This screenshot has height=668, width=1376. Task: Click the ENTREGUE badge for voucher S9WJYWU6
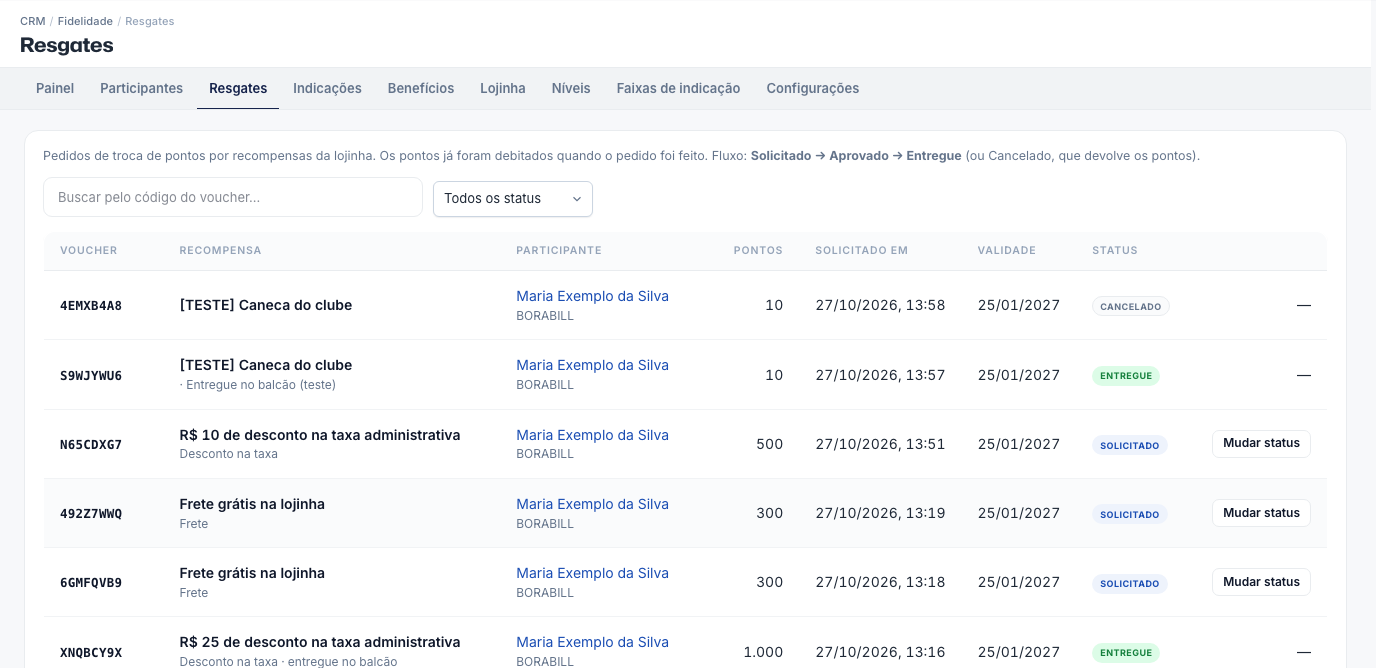pos(1126,376)
